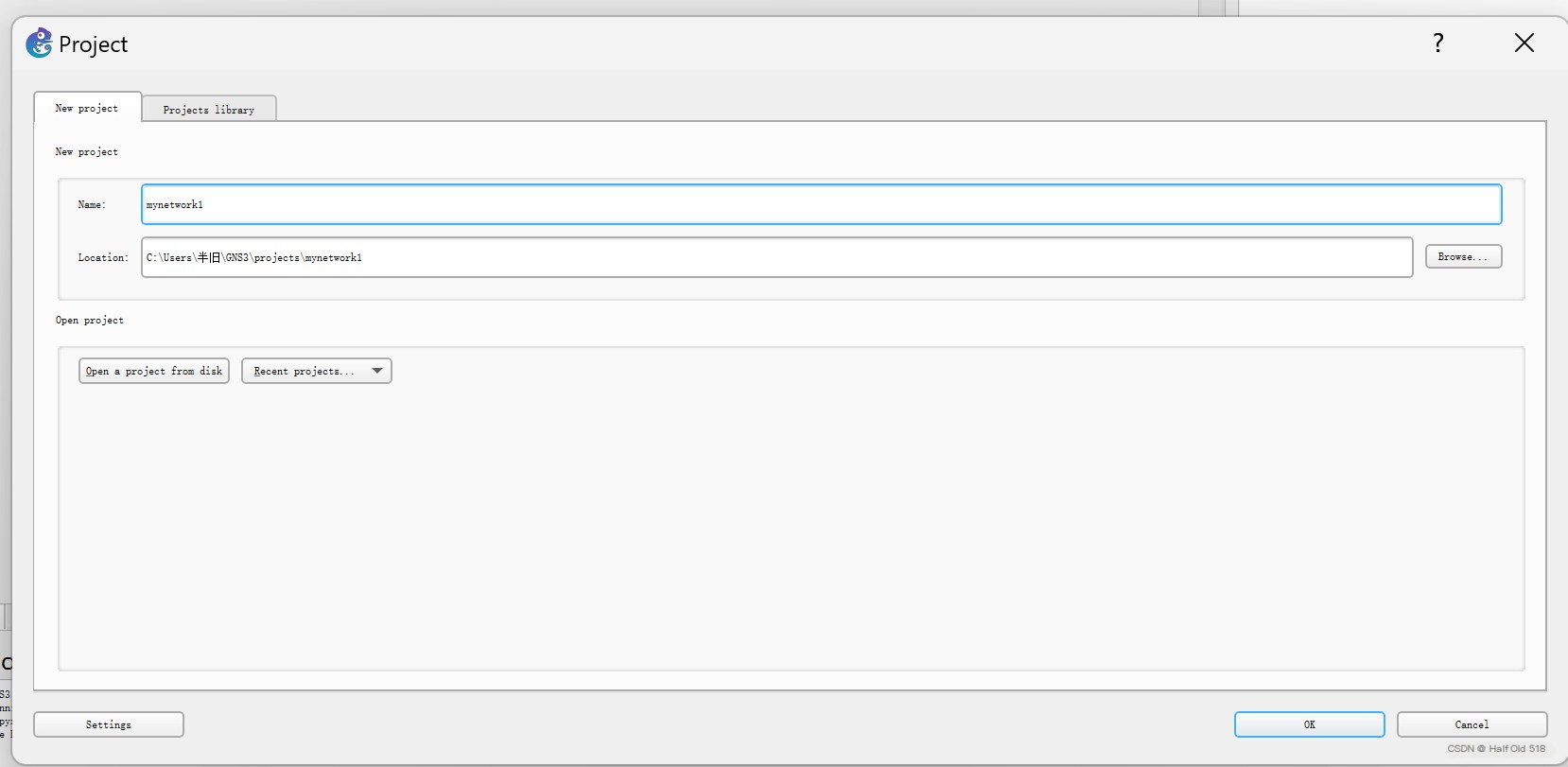The width and height of the screenshot is (1568, 767).
Task: Click the Open project group heading
Action: click(x=90, y=320)
